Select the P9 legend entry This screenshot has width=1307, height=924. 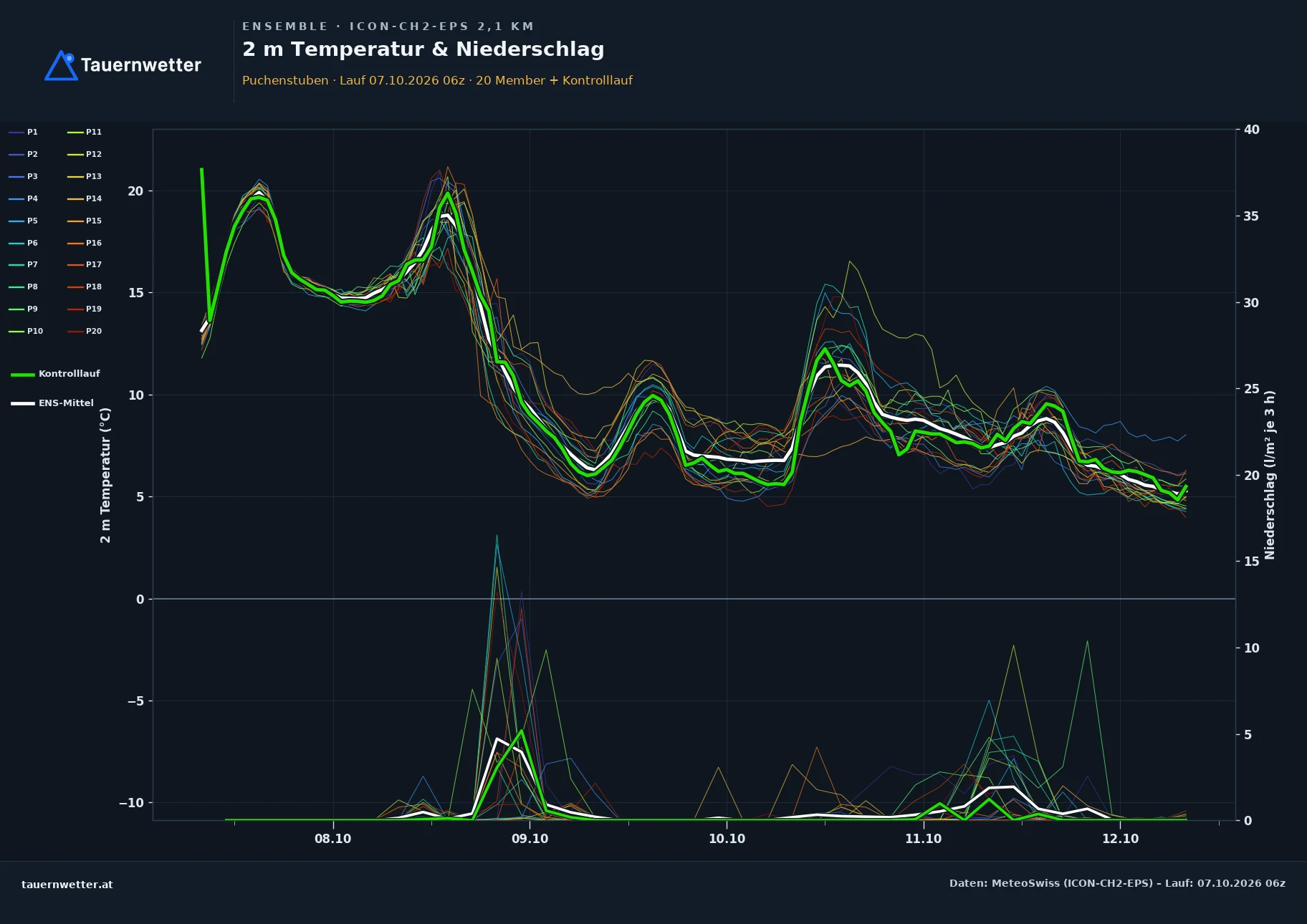pos(24,309)
